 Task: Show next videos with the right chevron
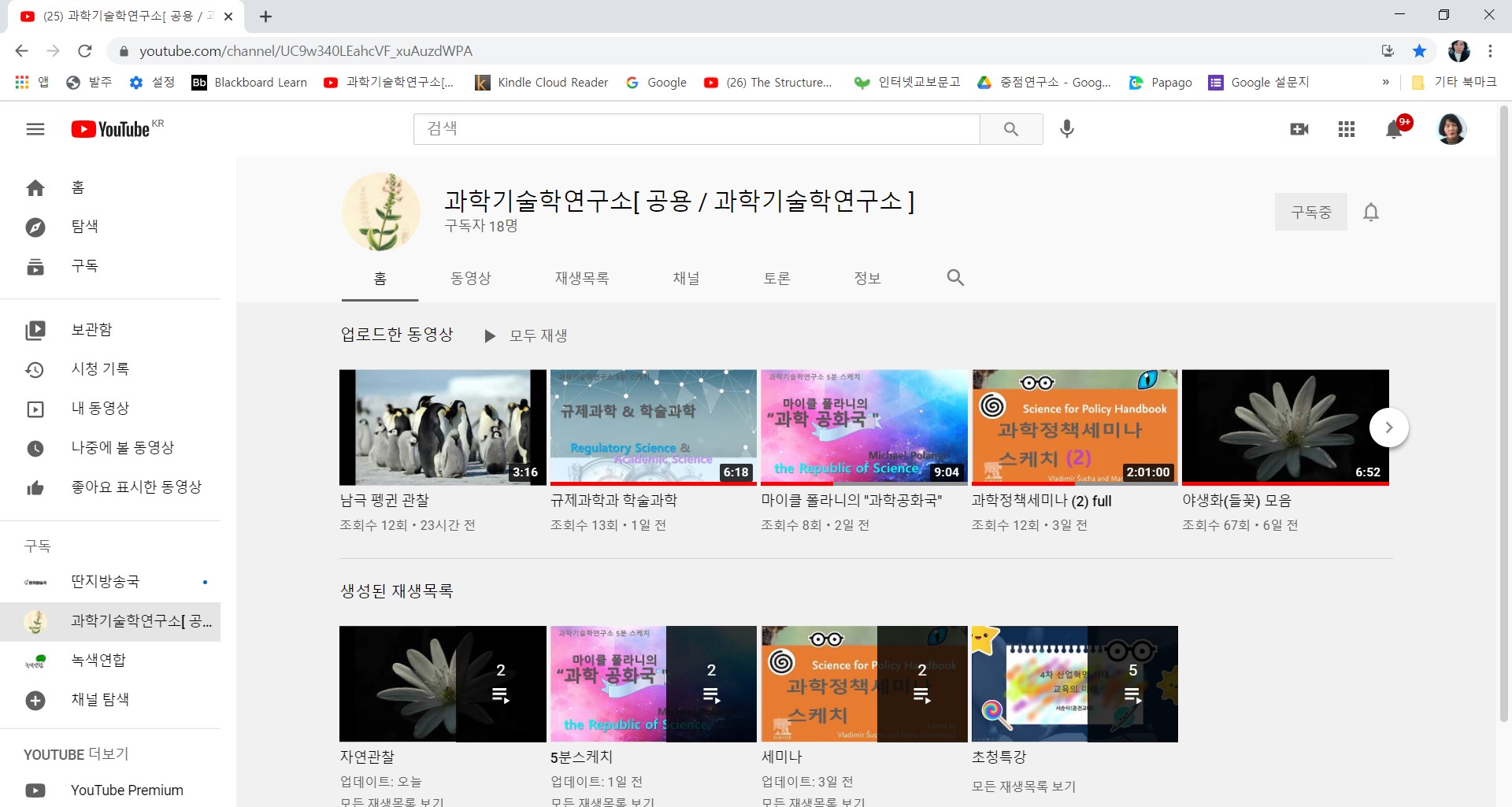click(x=1388, y=428)
